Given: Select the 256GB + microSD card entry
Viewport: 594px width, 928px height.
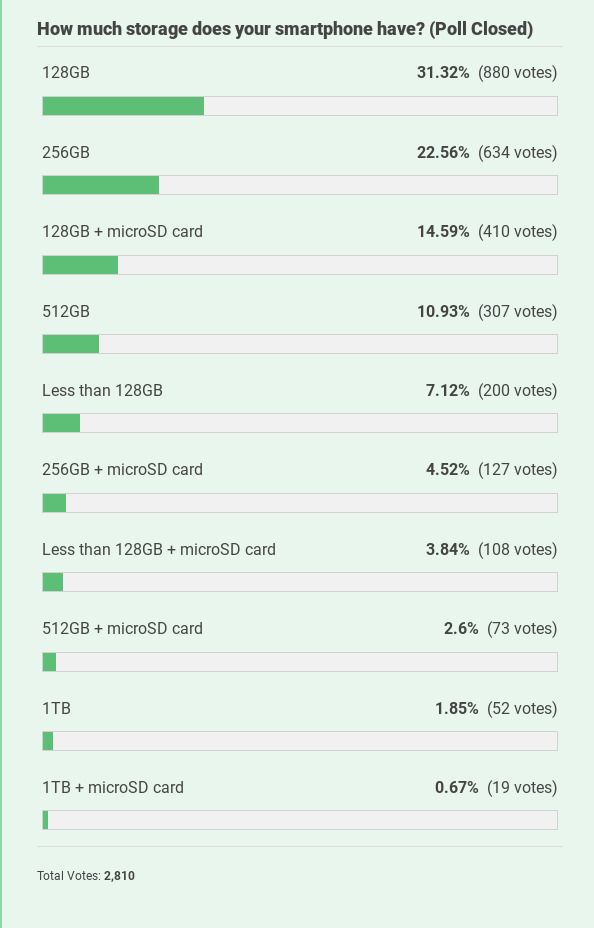Looking at the screenshot, I should tap(122, 469).
